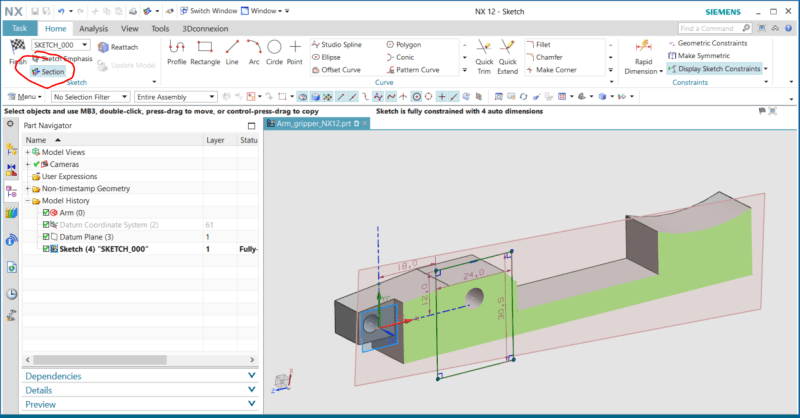Choose the Studio Spline tool
Screen dimensions: 800x418
click(337, 45)
